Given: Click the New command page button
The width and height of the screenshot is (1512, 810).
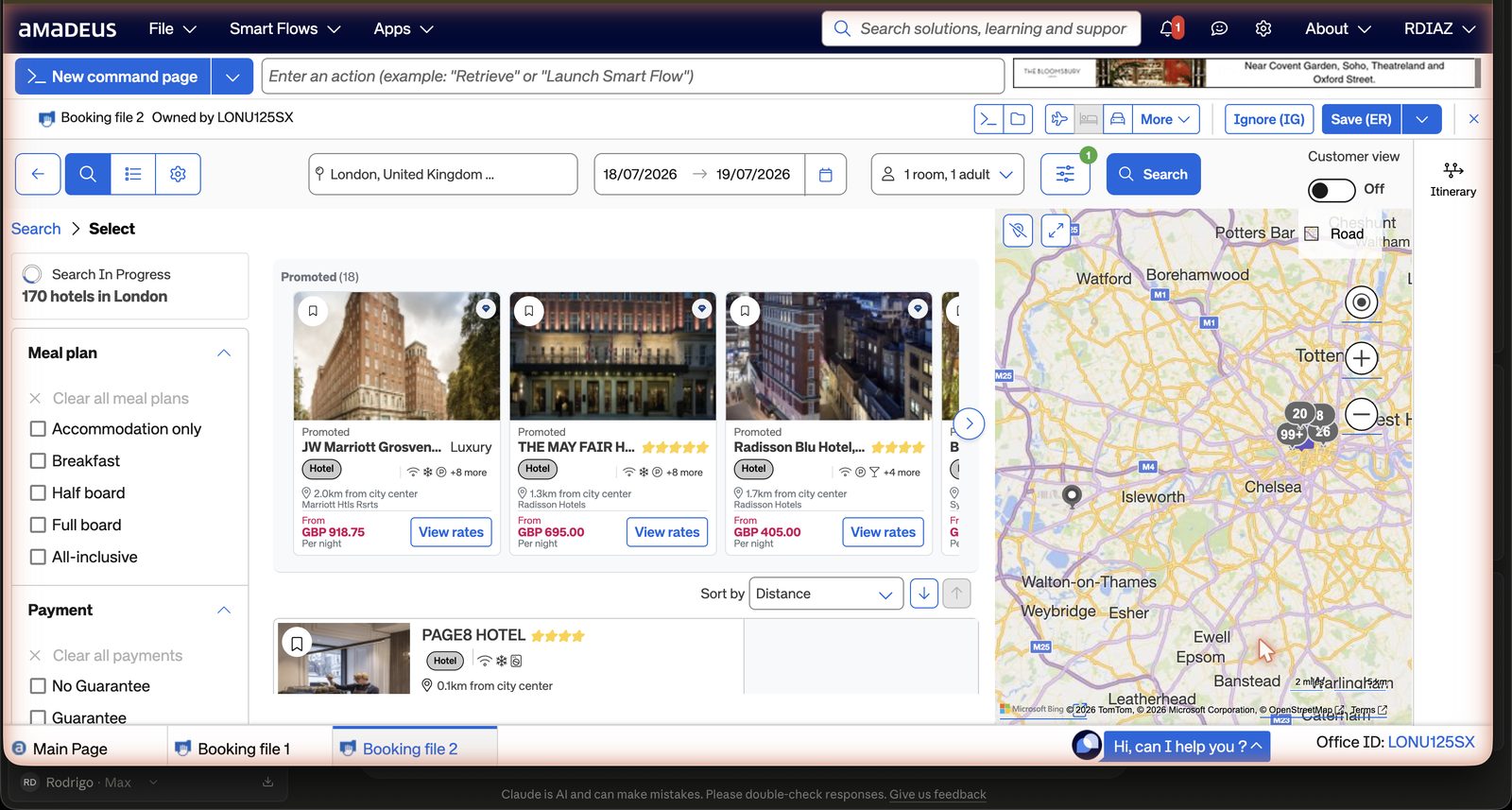Looking at the screenshot, I should (x=113, y=77).
